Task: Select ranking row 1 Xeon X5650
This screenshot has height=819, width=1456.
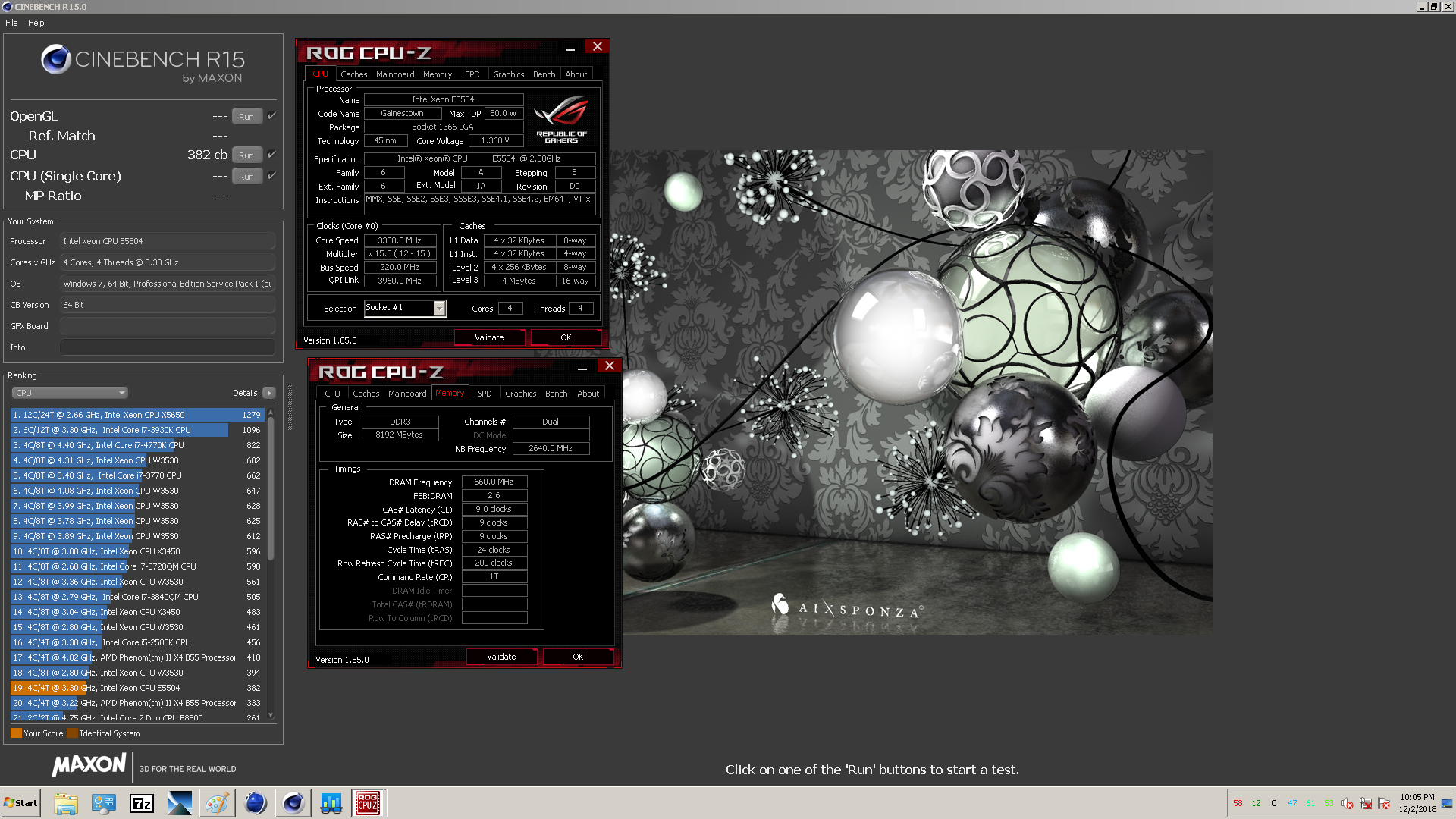Action: point(137,415)
